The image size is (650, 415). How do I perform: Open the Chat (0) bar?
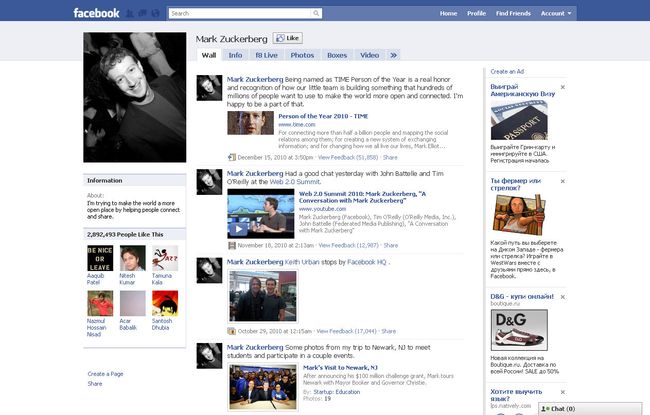coord(590,409)
